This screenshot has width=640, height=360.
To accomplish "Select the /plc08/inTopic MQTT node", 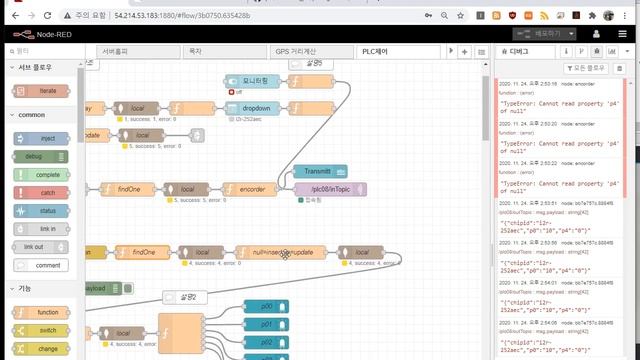I will click(x=331, y=189).
